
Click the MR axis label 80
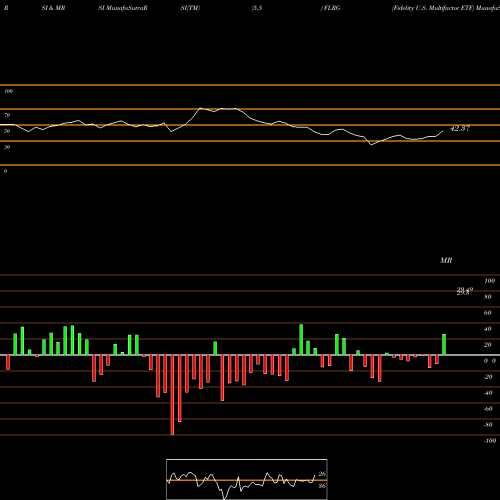click(488, 297)
